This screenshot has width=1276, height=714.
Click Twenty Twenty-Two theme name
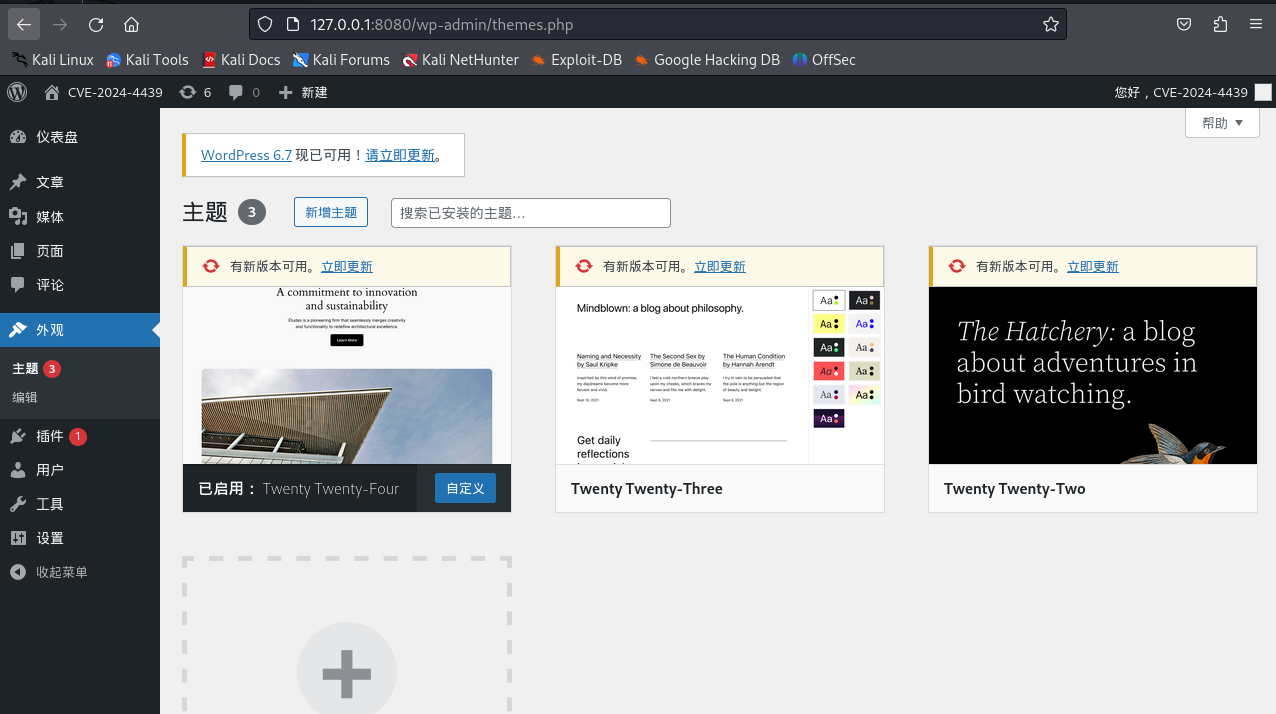coord(1014,489)
